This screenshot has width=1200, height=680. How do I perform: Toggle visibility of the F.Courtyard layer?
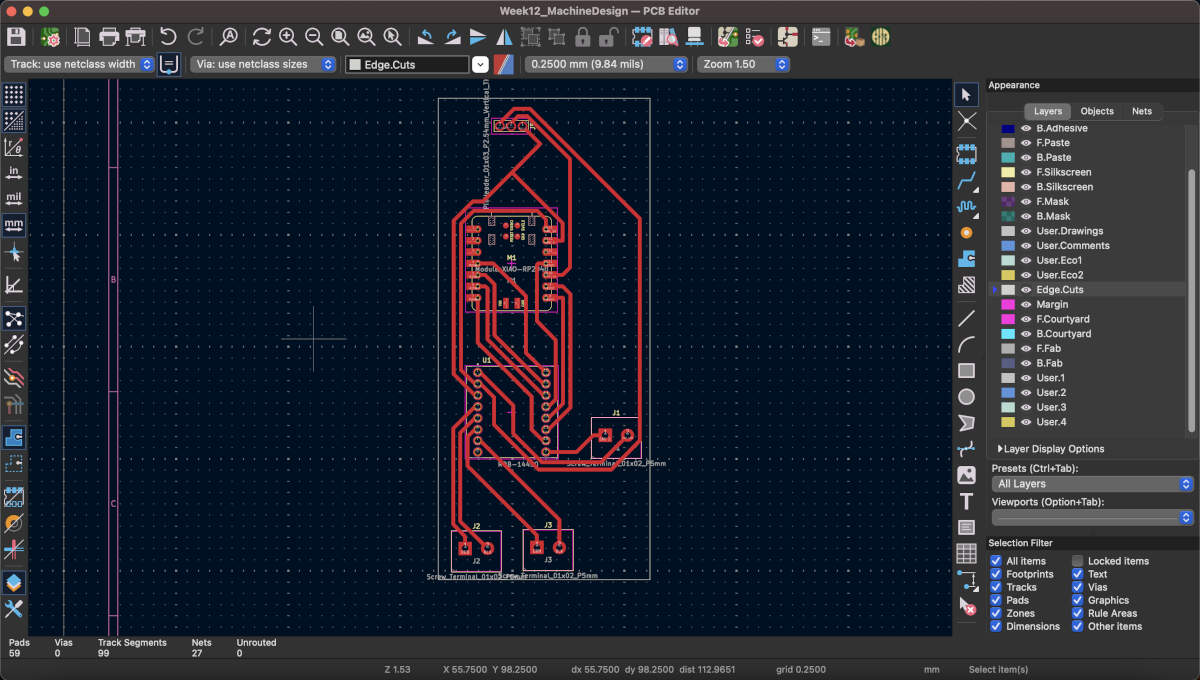pyautogui.click(x=1026, y=319)
